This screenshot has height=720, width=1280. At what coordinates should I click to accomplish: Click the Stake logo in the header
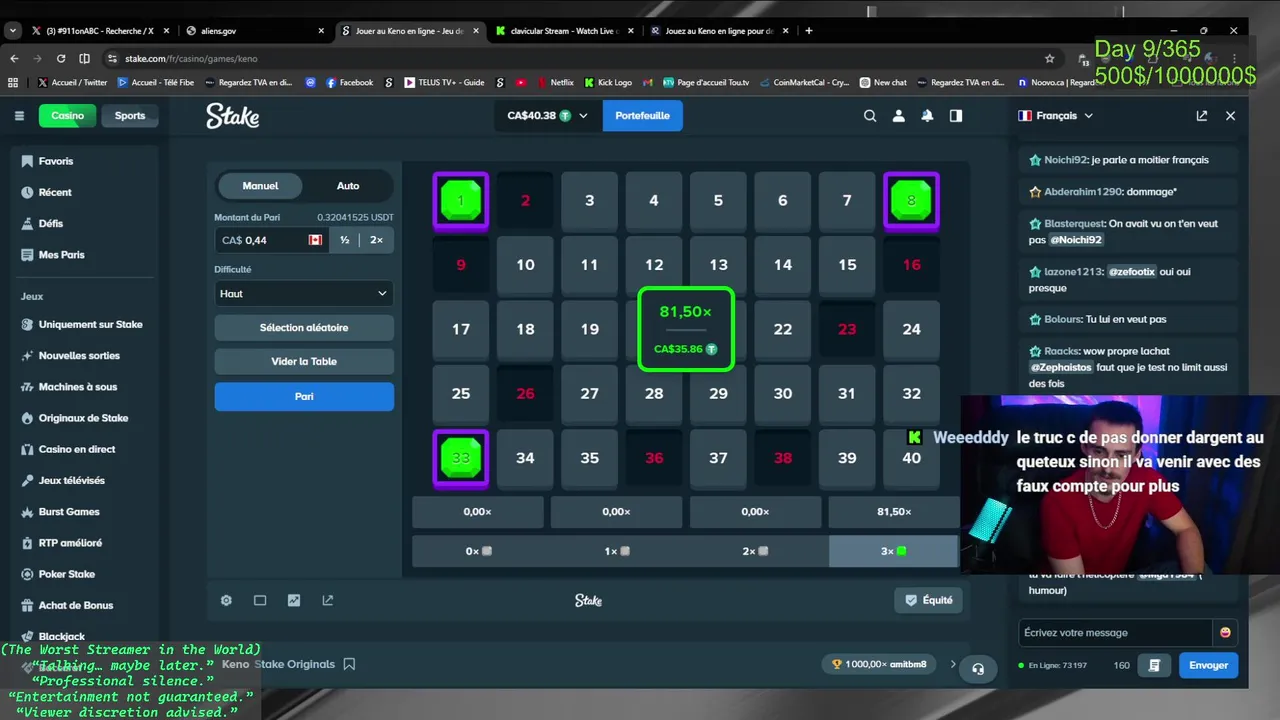pos(233,116)
